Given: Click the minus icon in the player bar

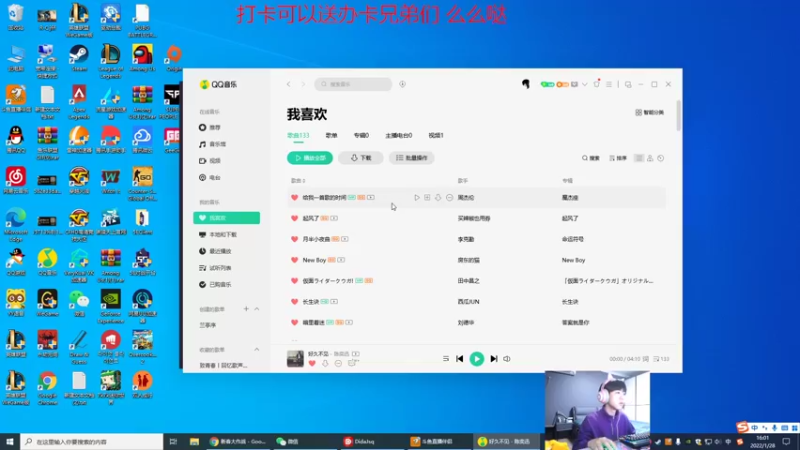Looking at the screenshot, I should coord(338,363).
